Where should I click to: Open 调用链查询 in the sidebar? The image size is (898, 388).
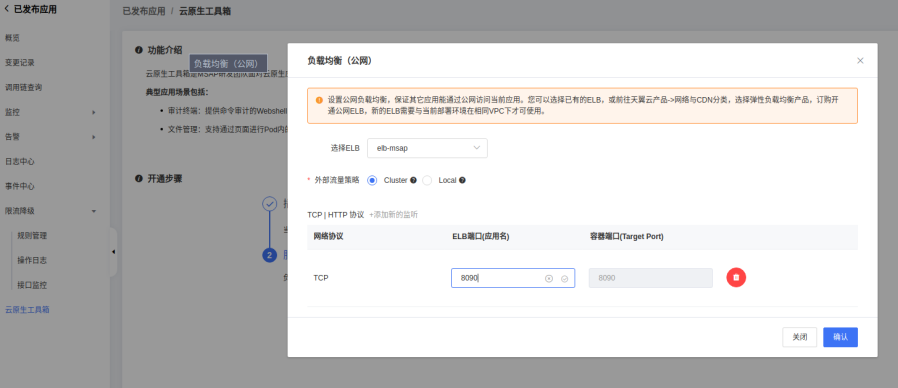click(23, 87)
